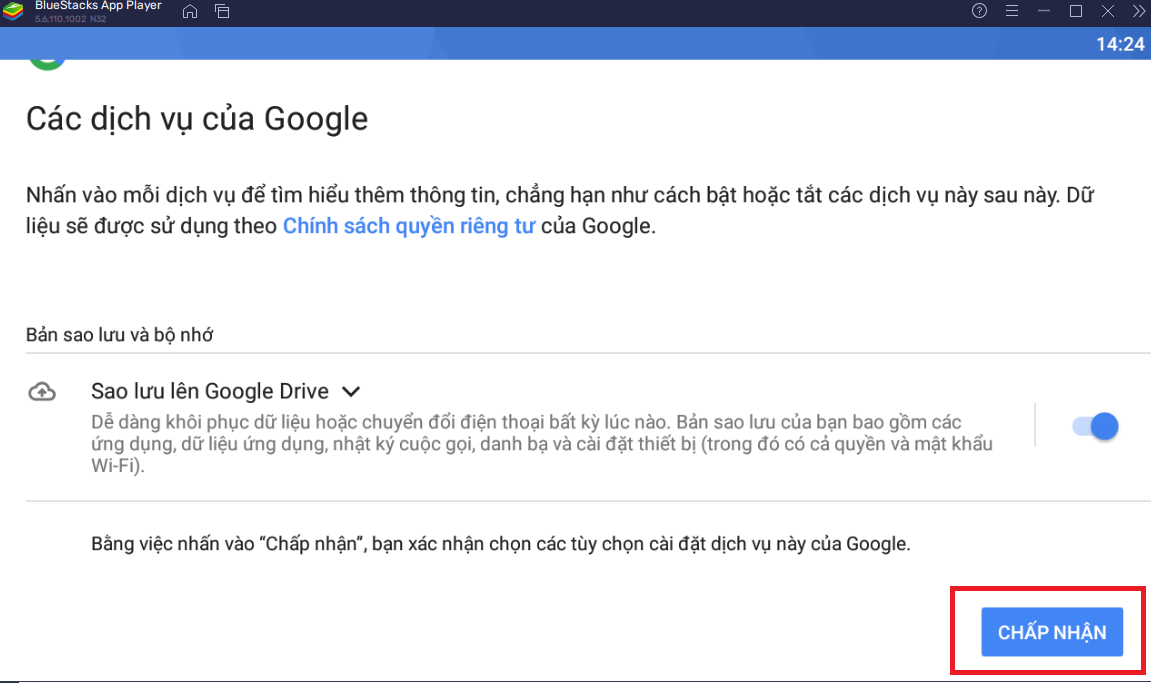Screen dimensions: 1151x683
Task: Click the BlueStacks home icon
Action: pos(190,12)
